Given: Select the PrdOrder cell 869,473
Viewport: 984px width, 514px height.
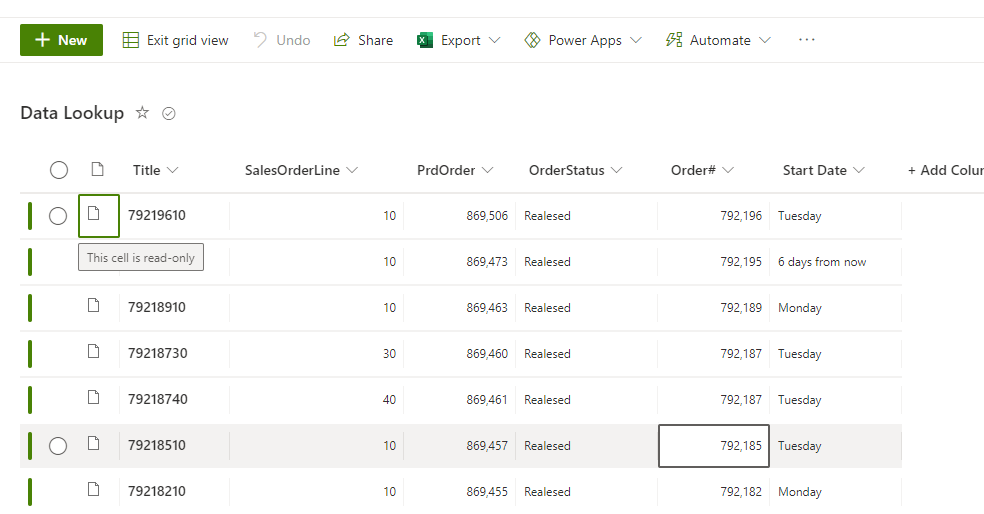Looking at the screenshot, I should [459, 262].
